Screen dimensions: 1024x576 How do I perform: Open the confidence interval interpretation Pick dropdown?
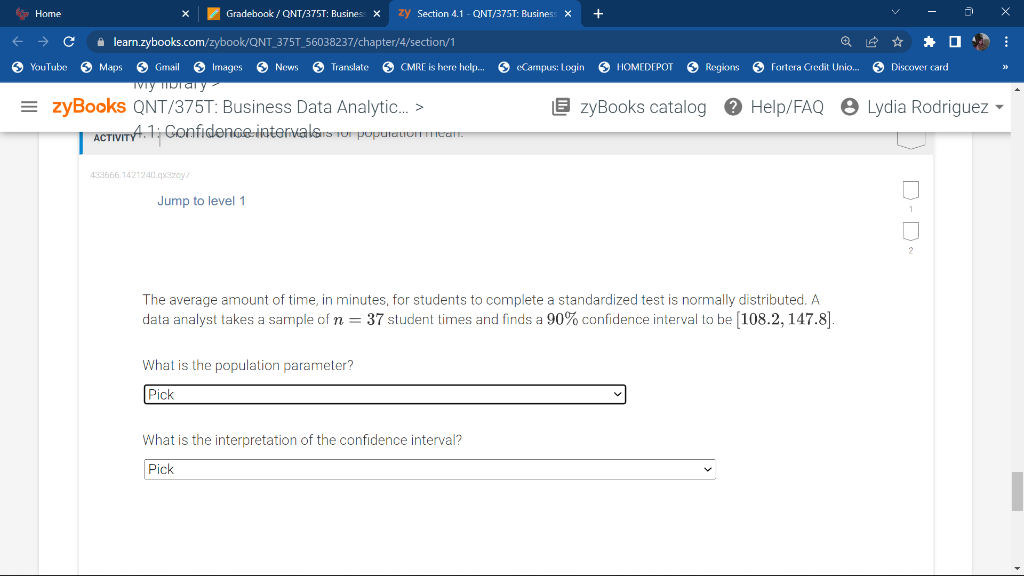tap(430, 470)
